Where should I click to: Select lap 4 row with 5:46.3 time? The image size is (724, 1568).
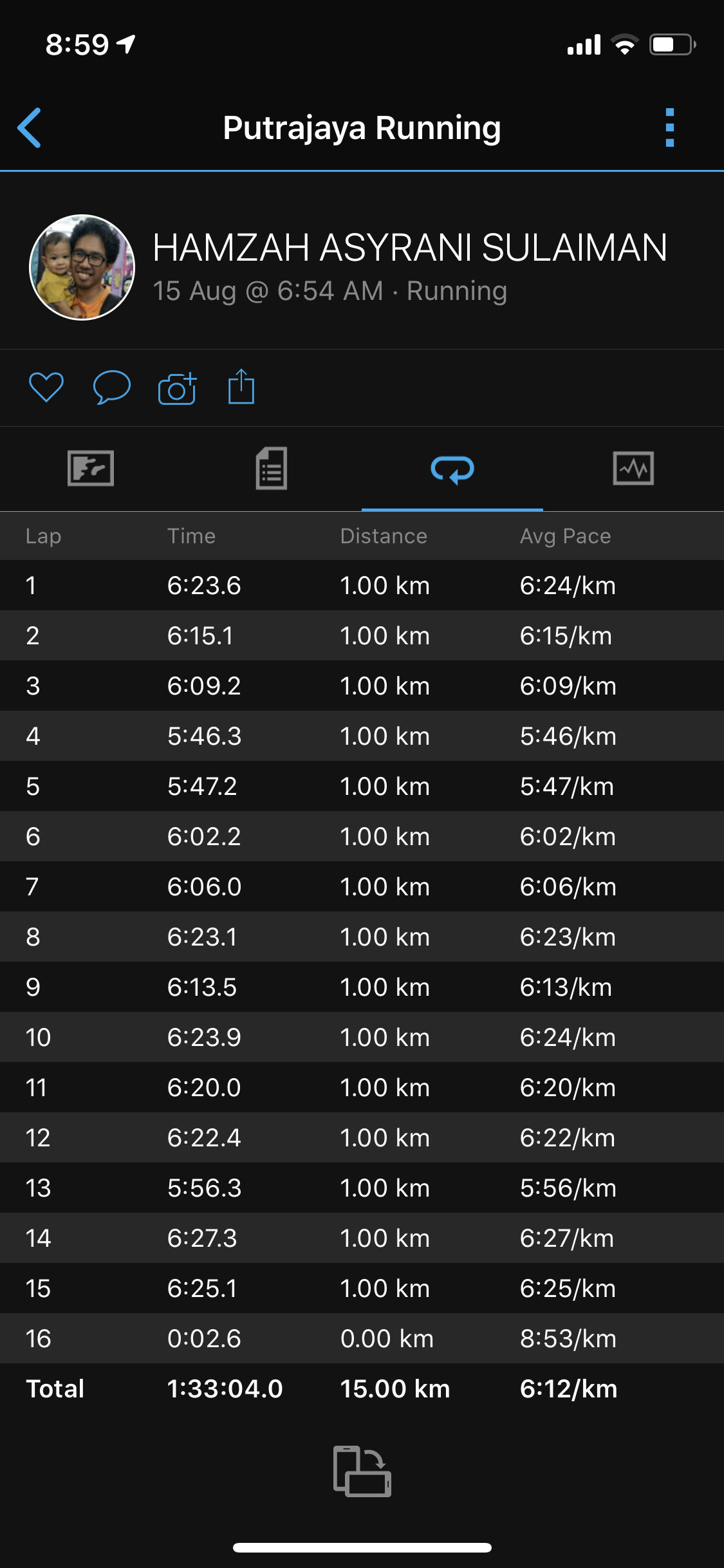[x=362, y=736]
